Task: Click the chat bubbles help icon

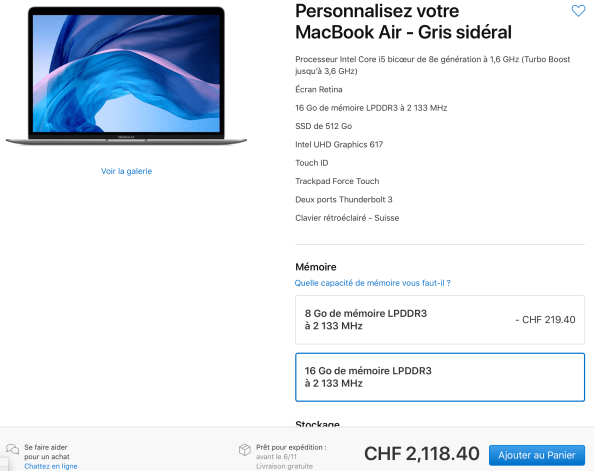Action: [x=13, y=449]
